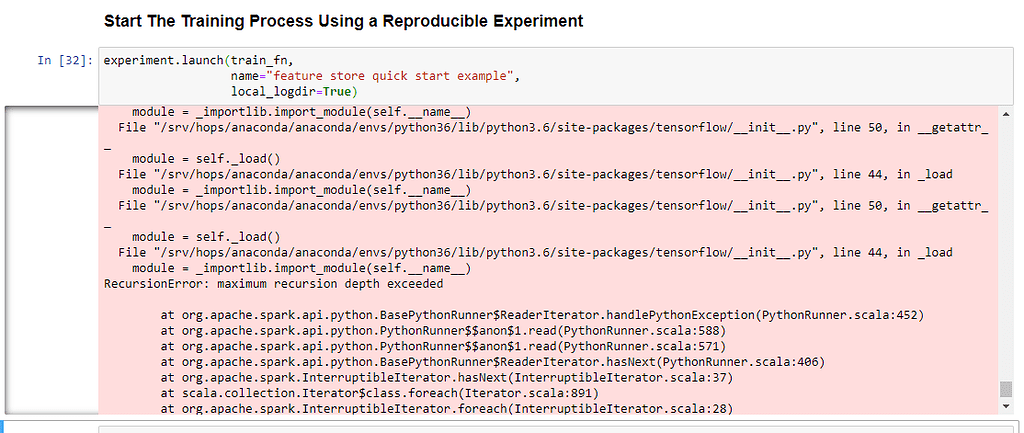The image size is (1024, 433).
Task: Click the In [32] cell prompt
Action: point(65,60)
